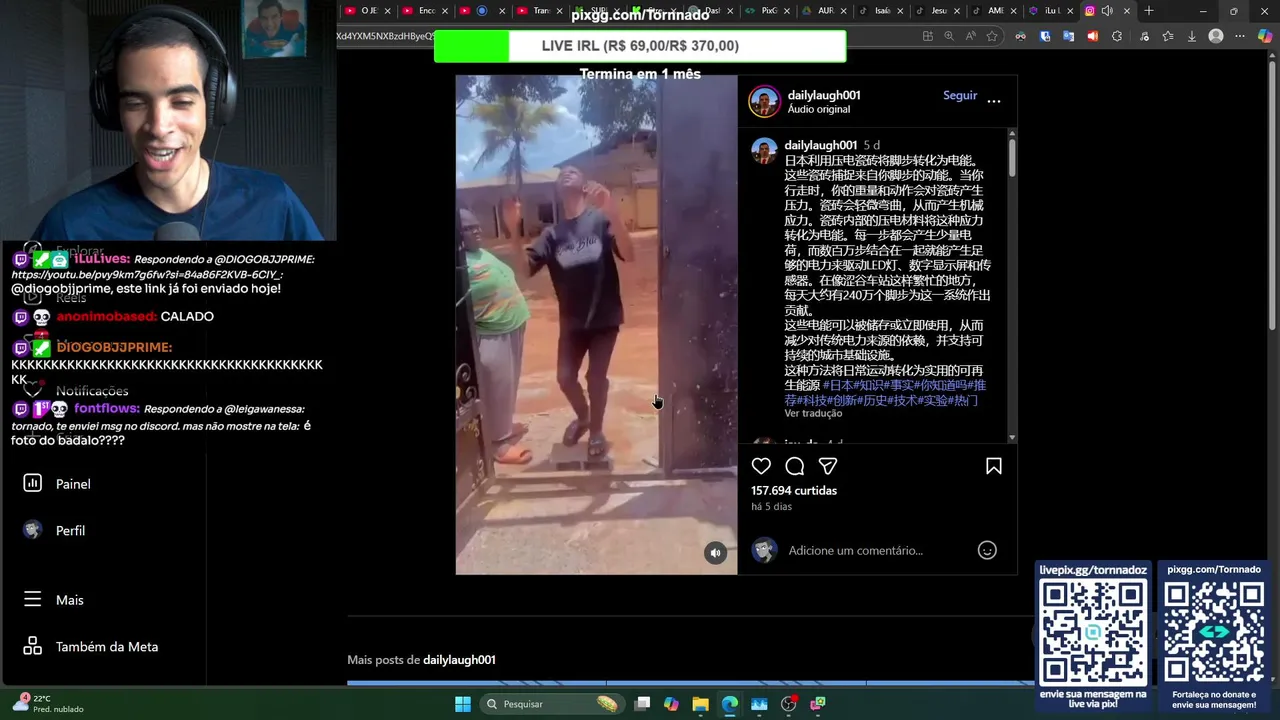Click the Ver tradução link
This screenshot has height=720, width=1280.
(x=813, y=413)
